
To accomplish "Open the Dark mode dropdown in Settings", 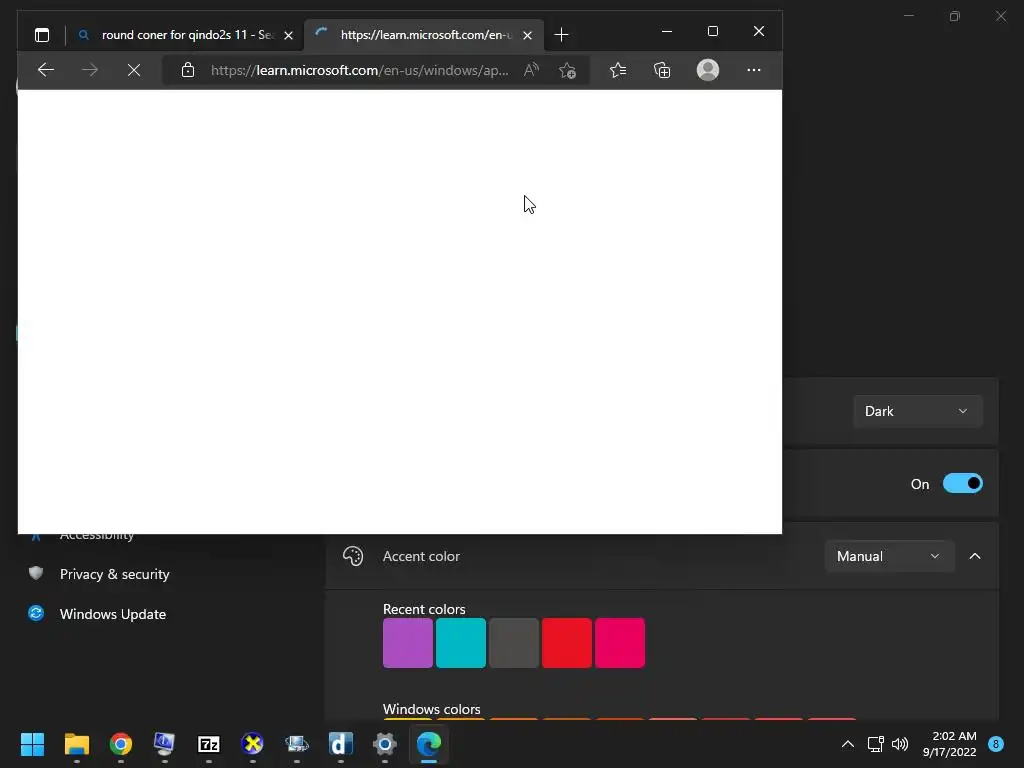I will 917,411.
